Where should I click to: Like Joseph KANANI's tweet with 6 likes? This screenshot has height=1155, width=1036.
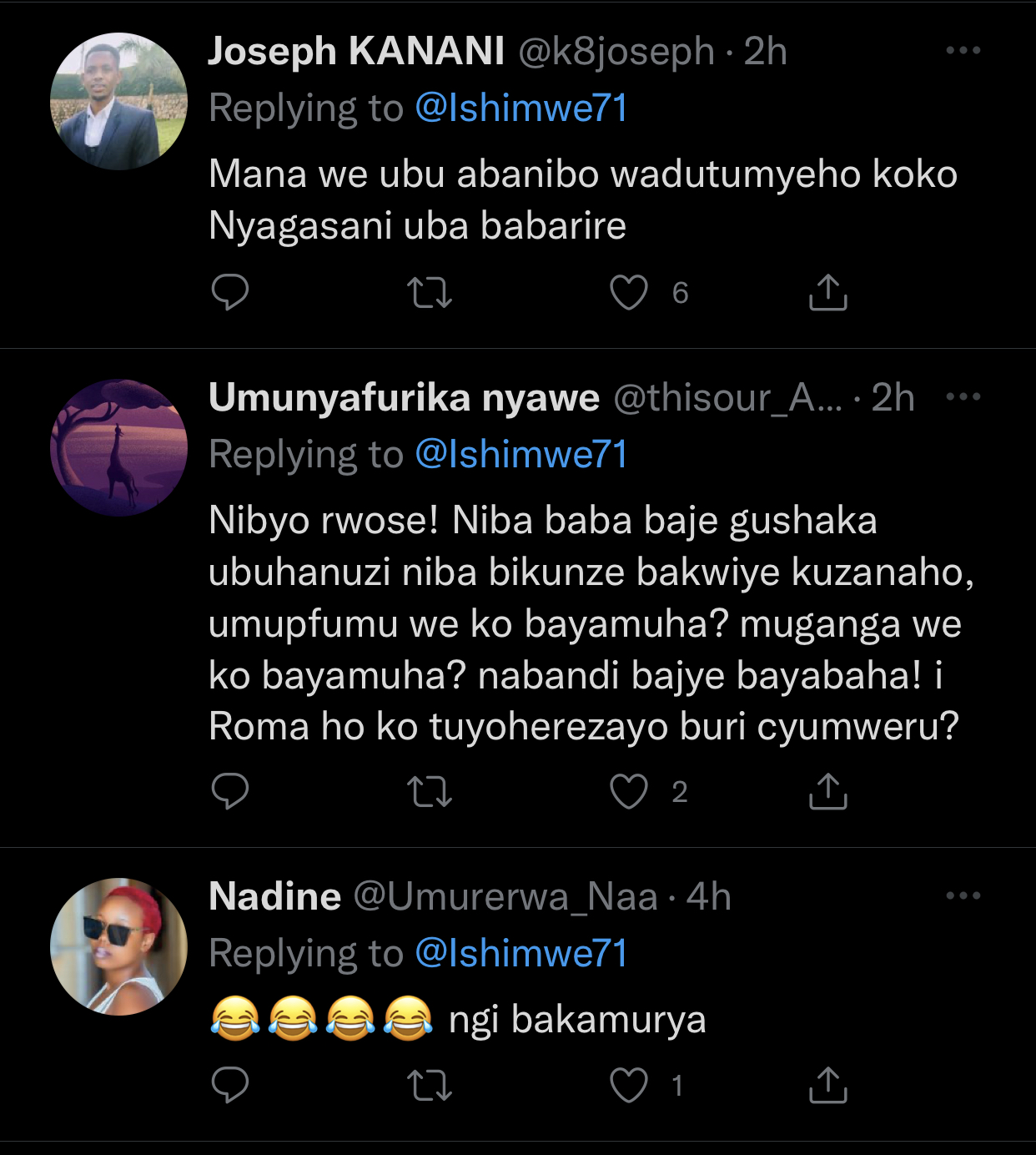[629, 293]
